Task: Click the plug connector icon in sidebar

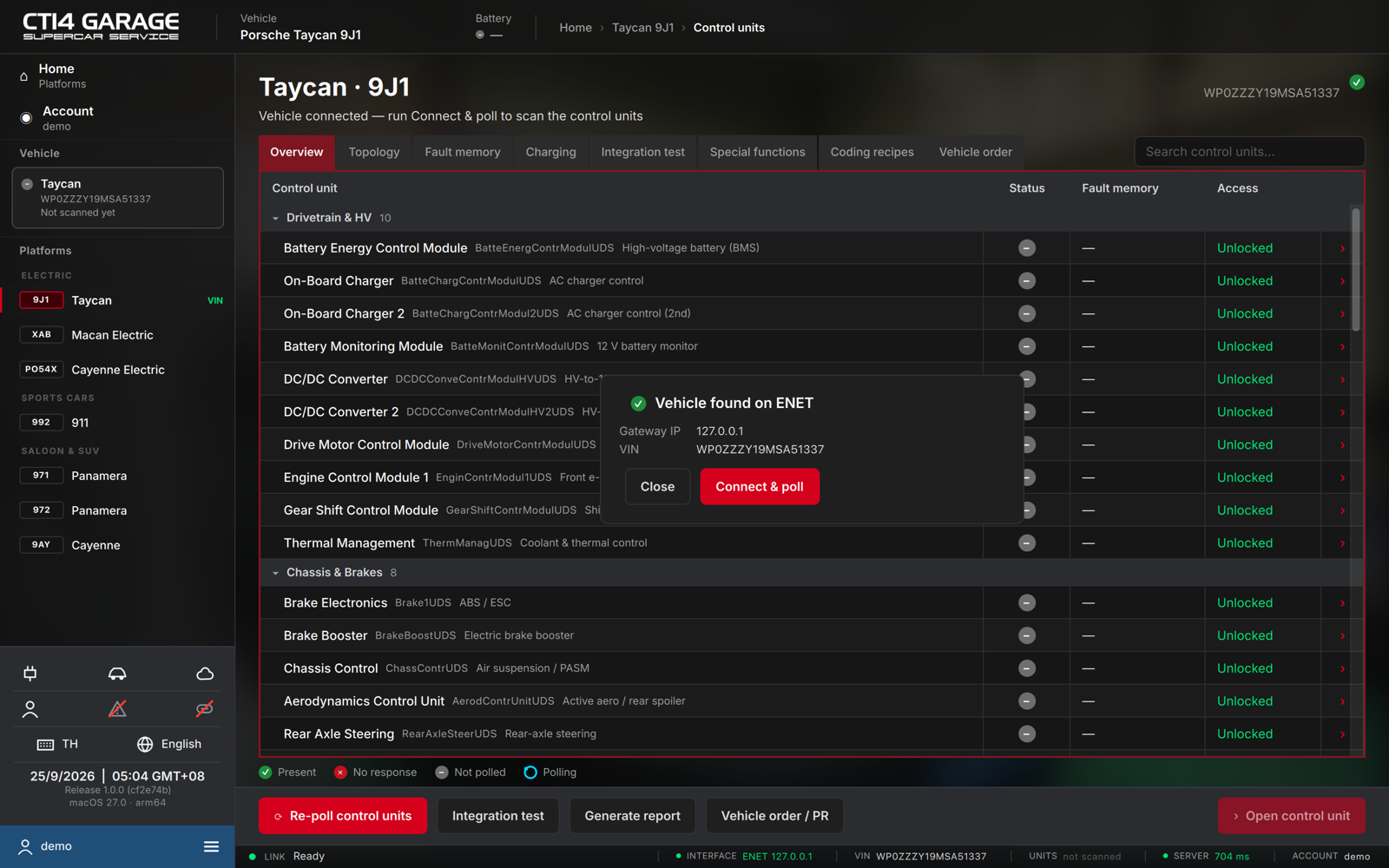Action: click(30, 674)
